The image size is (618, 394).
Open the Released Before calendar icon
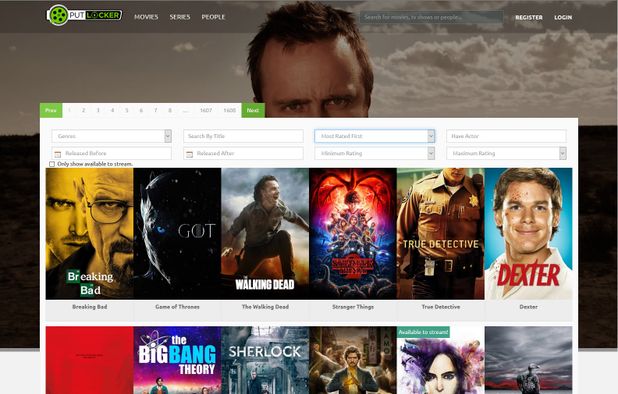[58, 154]
